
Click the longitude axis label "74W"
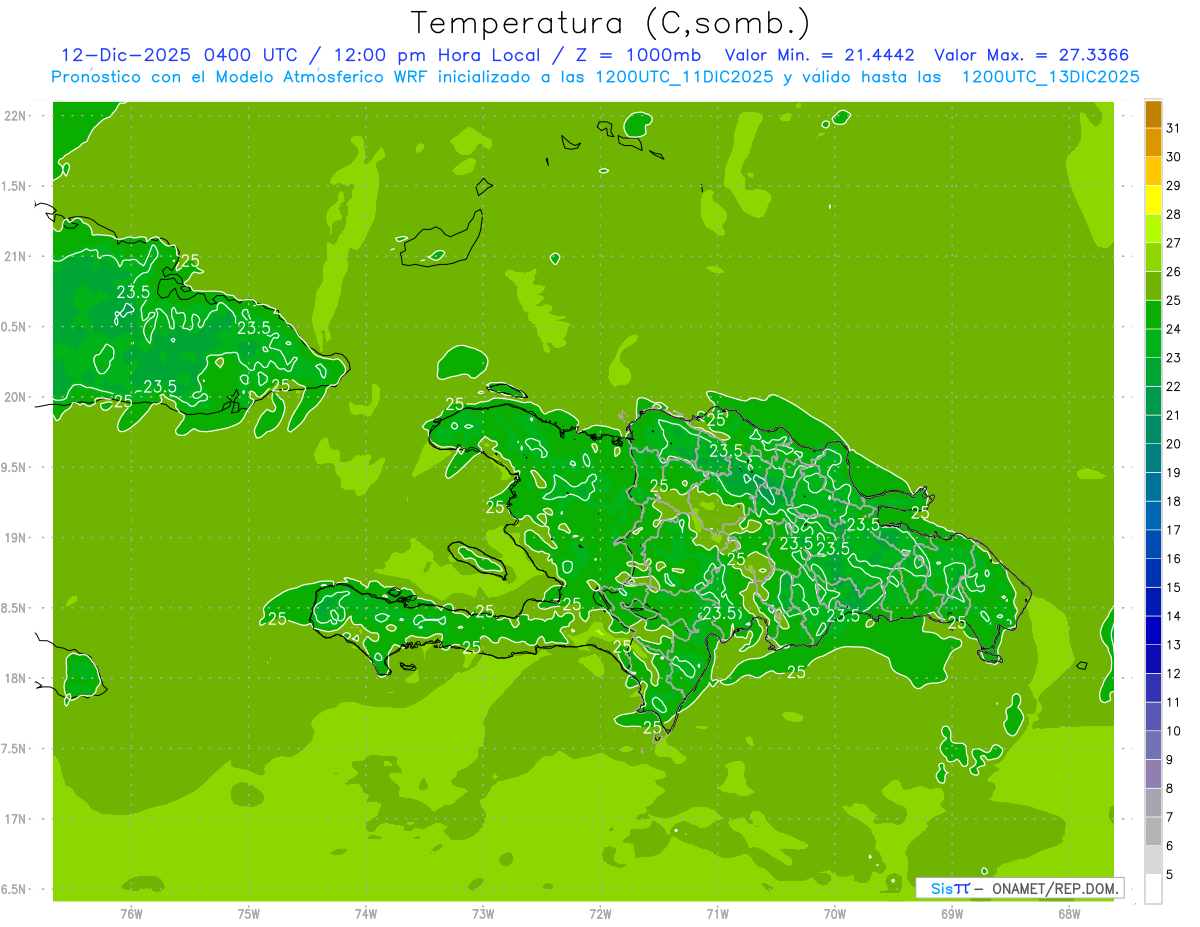[x=366, y=914]
